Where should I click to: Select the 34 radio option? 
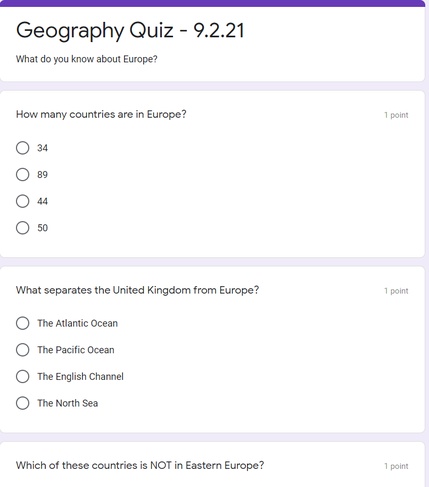[22, 148]
